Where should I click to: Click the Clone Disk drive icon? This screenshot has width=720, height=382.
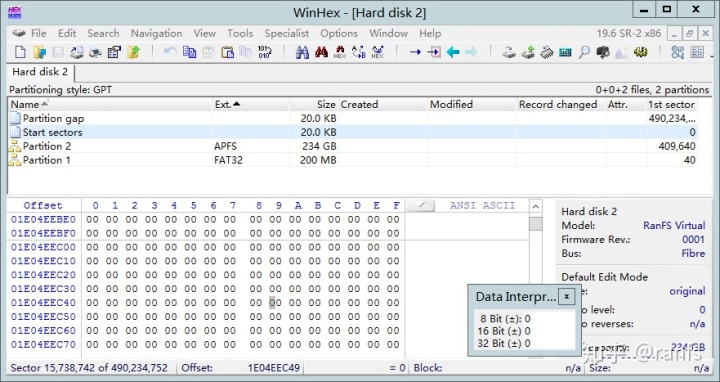click(509, 52)
